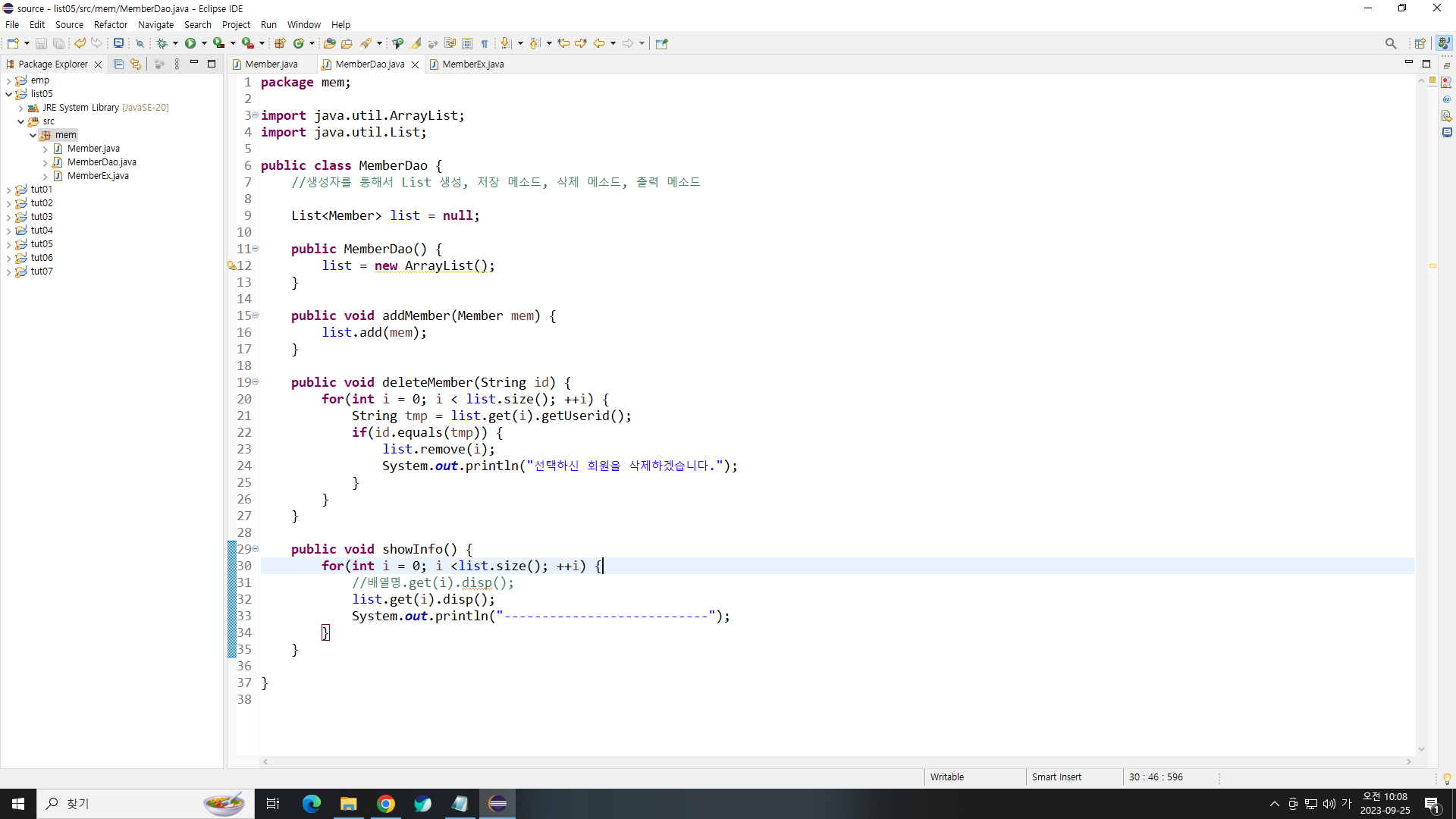Select tut07 project in tree
Viewport: 1456px width, 819px height.
[x=42, y=271]
